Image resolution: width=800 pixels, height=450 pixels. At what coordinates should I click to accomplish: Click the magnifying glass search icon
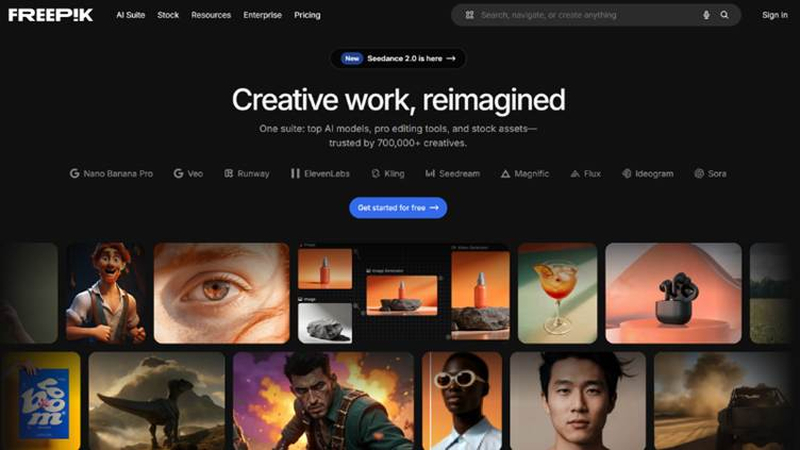(724, 15)
